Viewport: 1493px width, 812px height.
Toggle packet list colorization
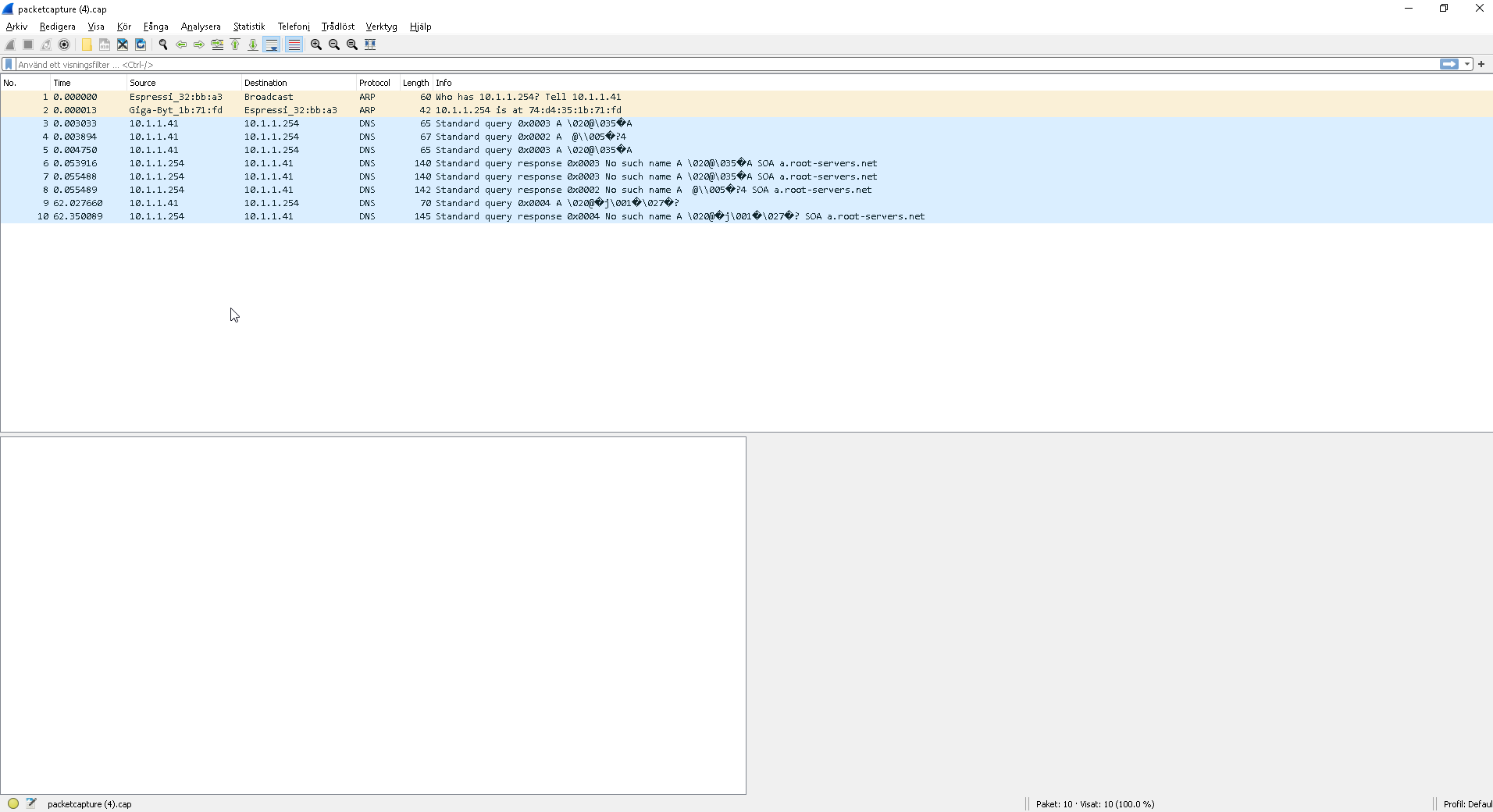coord(294,45)
